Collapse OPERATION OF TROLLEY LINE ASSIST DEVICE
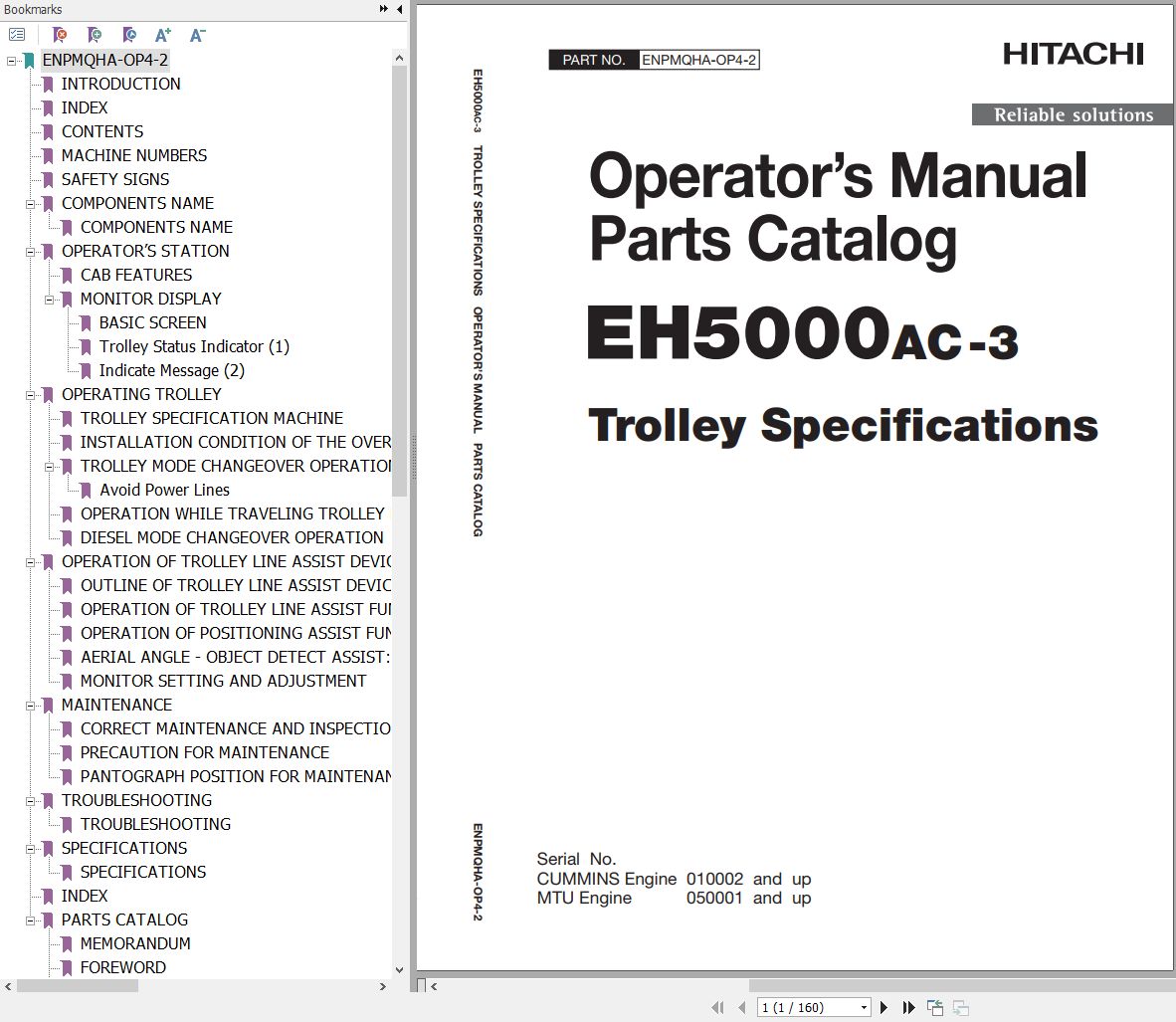1176x1022 pixels. pos(30,563)
